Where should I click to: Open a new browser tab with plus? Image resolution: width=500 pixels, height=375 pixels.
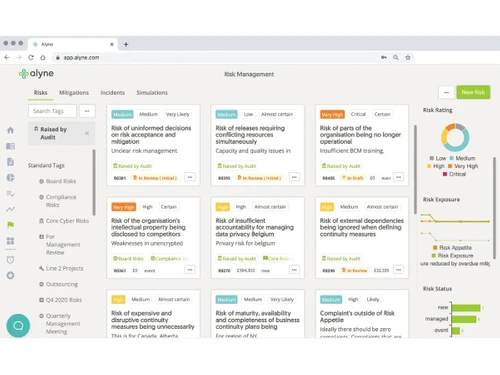coord(126,44)
